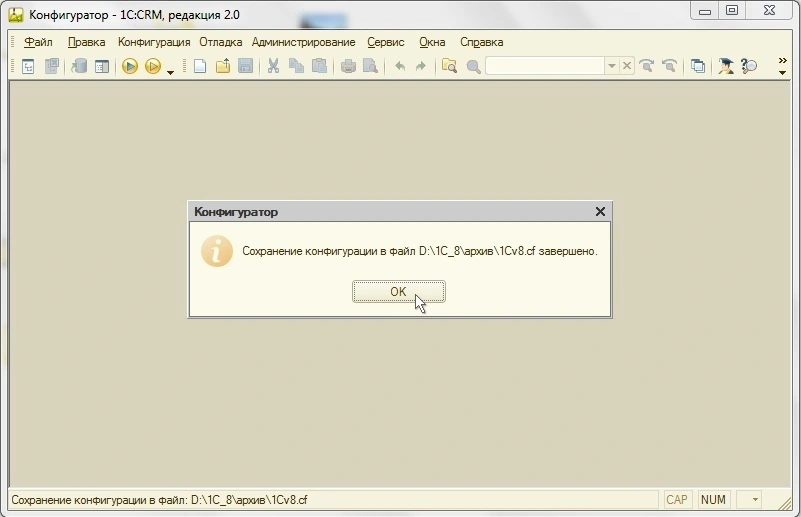Open the Конфигурация menu
This screenshot has width=801, height=517.
154,42
